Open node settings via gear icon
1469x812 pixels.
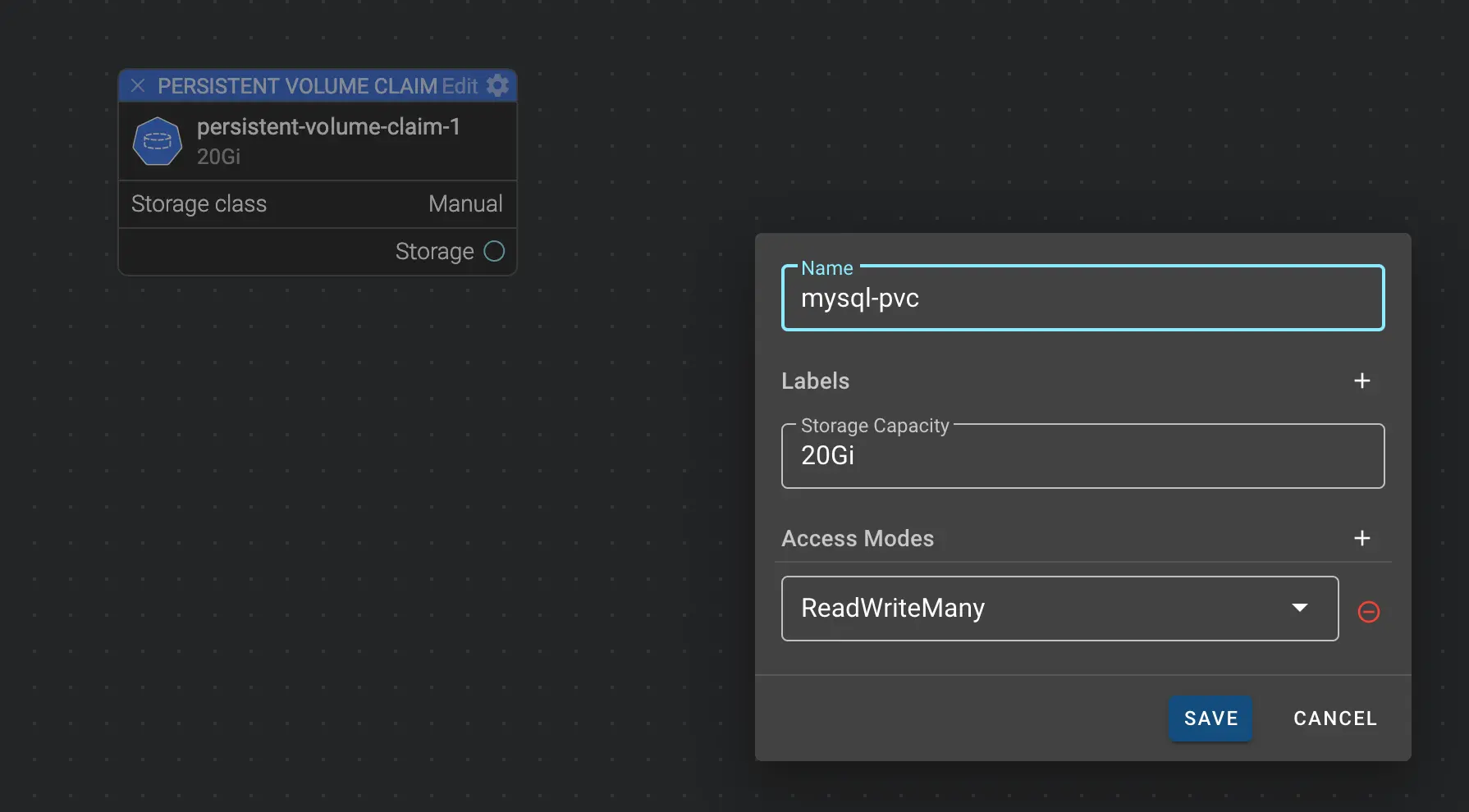(x=498, y=85)
